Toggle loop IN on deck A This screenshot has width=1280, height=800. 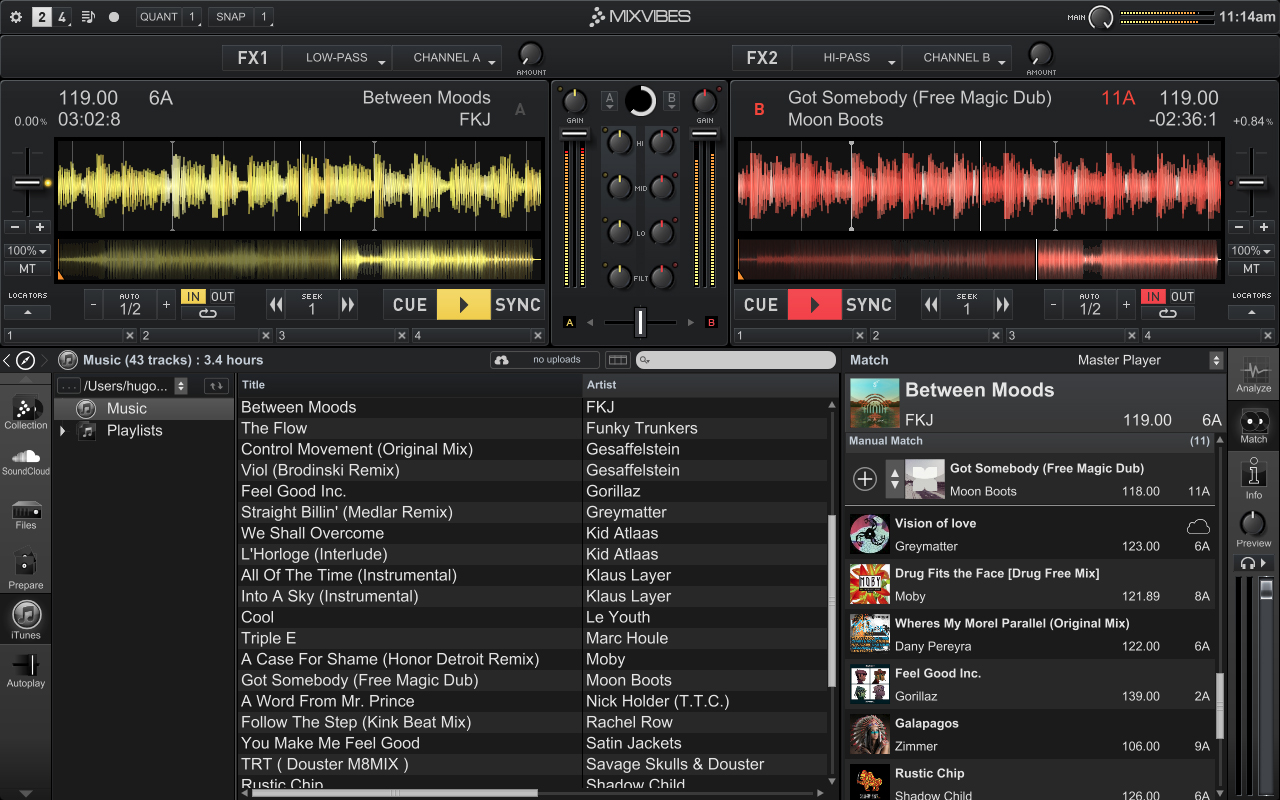pyautogui.click(x=192, y=297)
